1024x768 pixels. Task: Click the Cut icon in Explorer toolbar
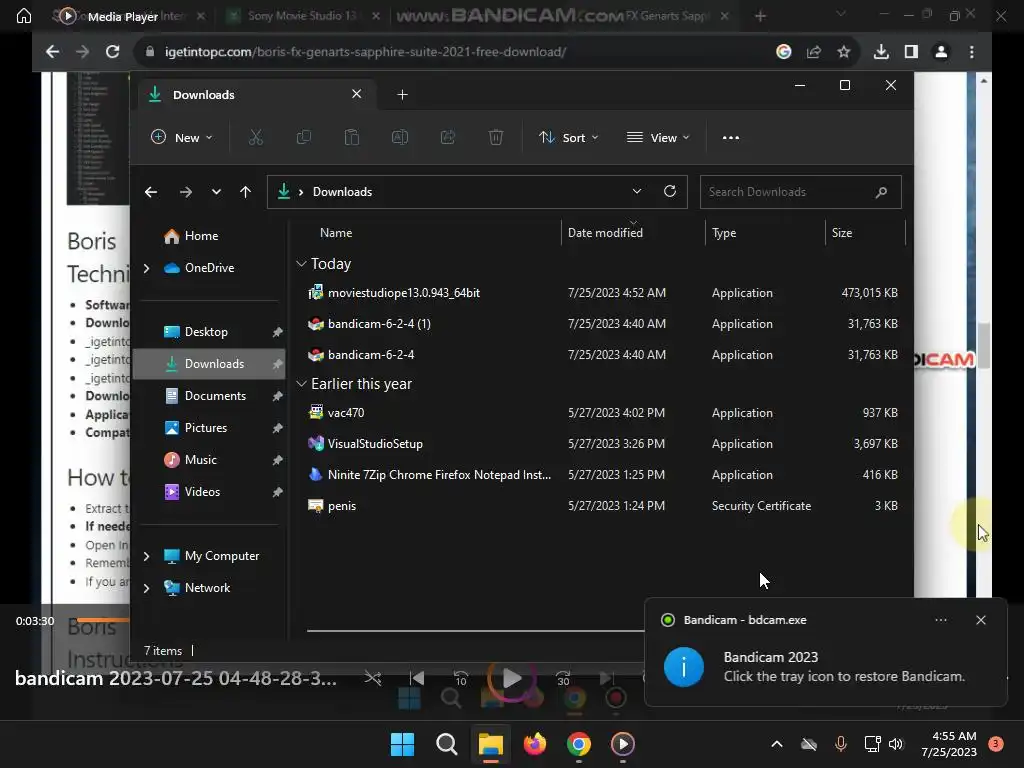pos(255,137)
